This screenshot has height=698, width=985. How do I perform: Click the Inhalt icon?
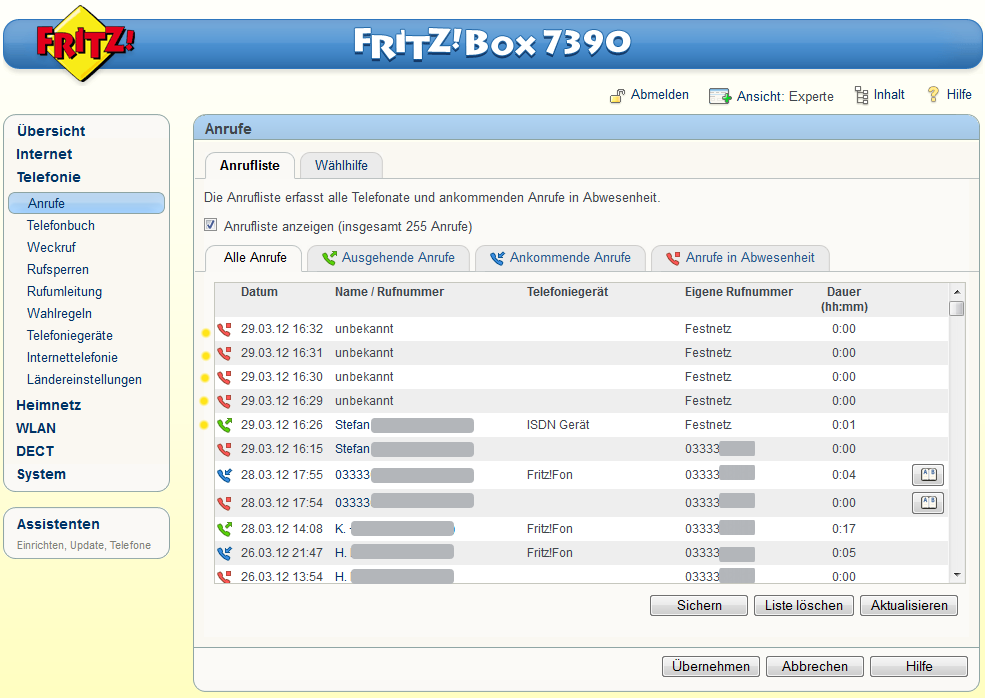point(859,94)
